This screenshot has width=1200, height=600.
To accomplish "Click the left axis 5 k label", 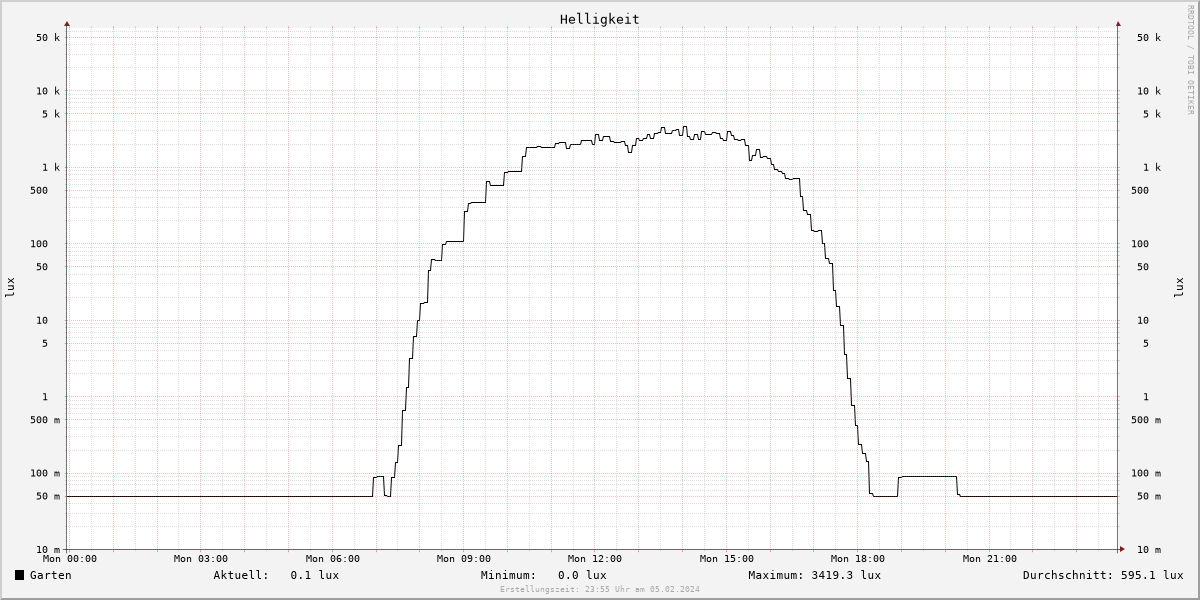I will (x=51, y=114).
